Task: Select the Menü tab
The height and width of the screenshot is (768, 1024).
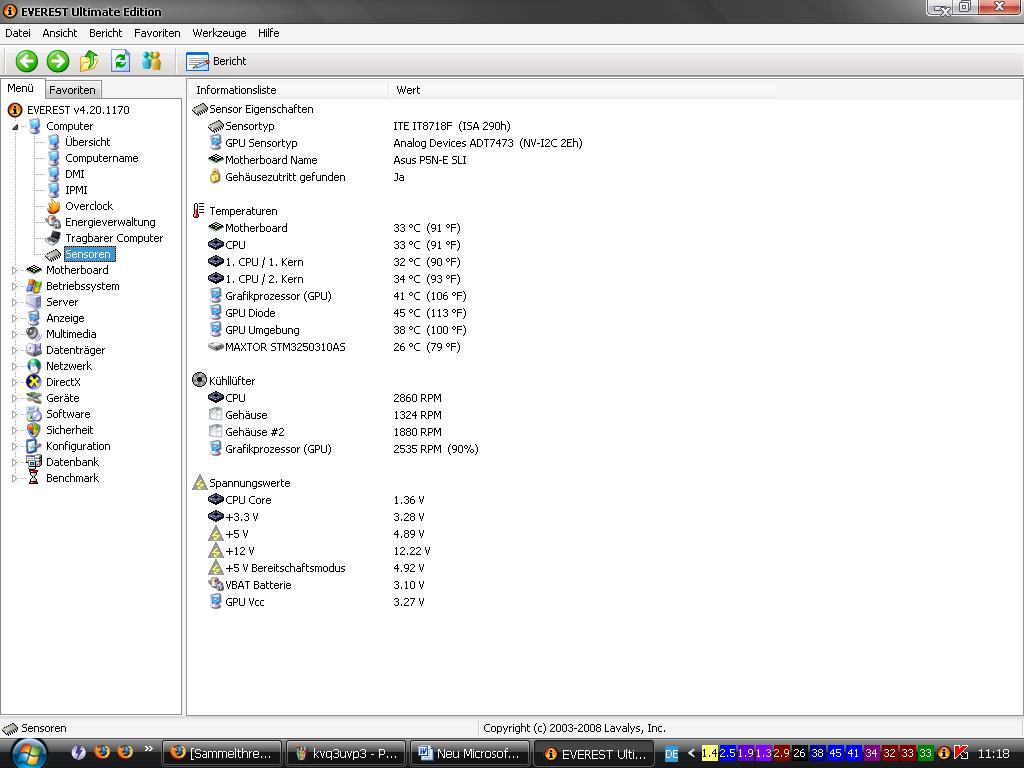Action: [21, 88]
